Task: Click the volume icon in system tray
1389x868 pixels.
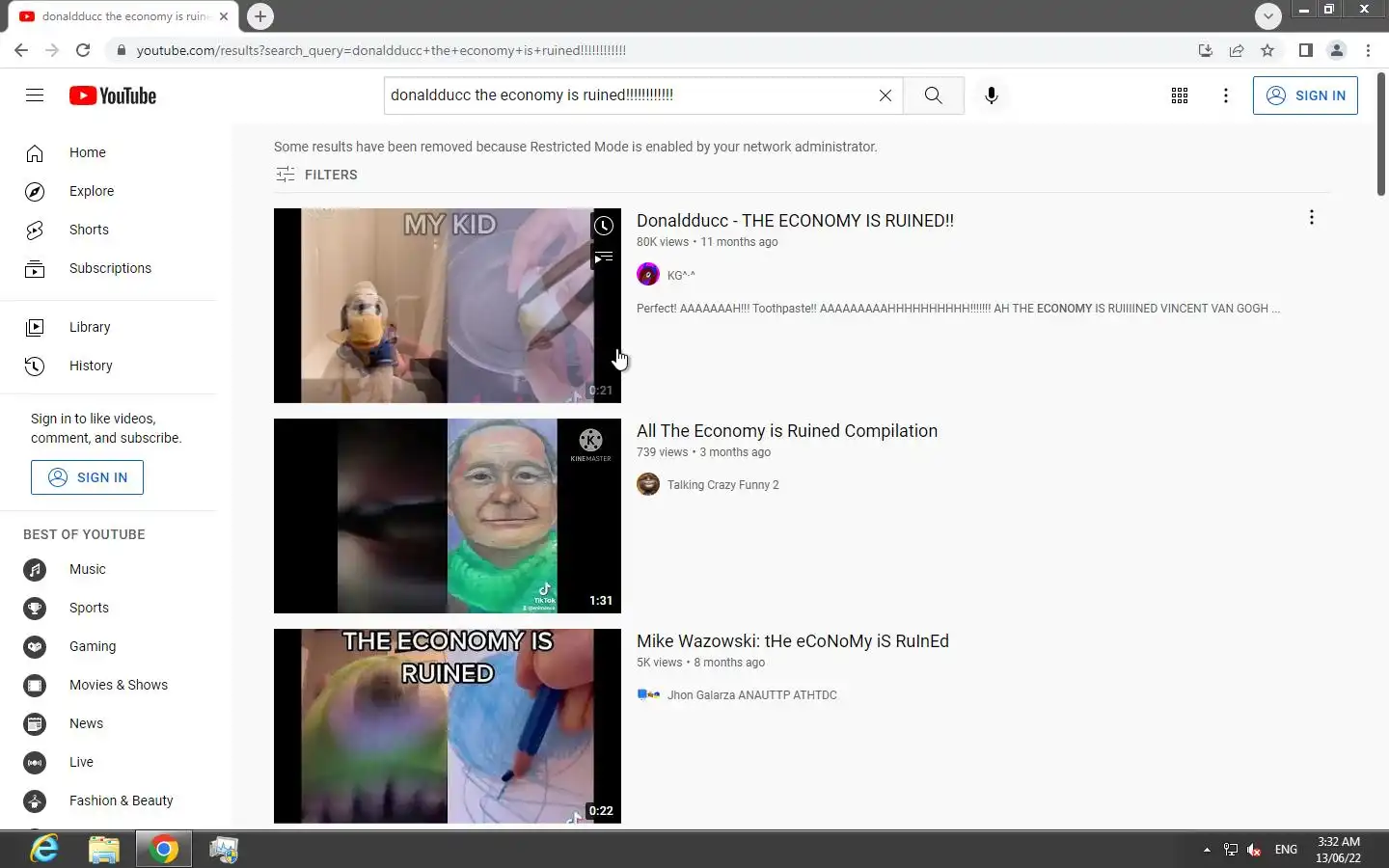Action: tap(1254, 850)
